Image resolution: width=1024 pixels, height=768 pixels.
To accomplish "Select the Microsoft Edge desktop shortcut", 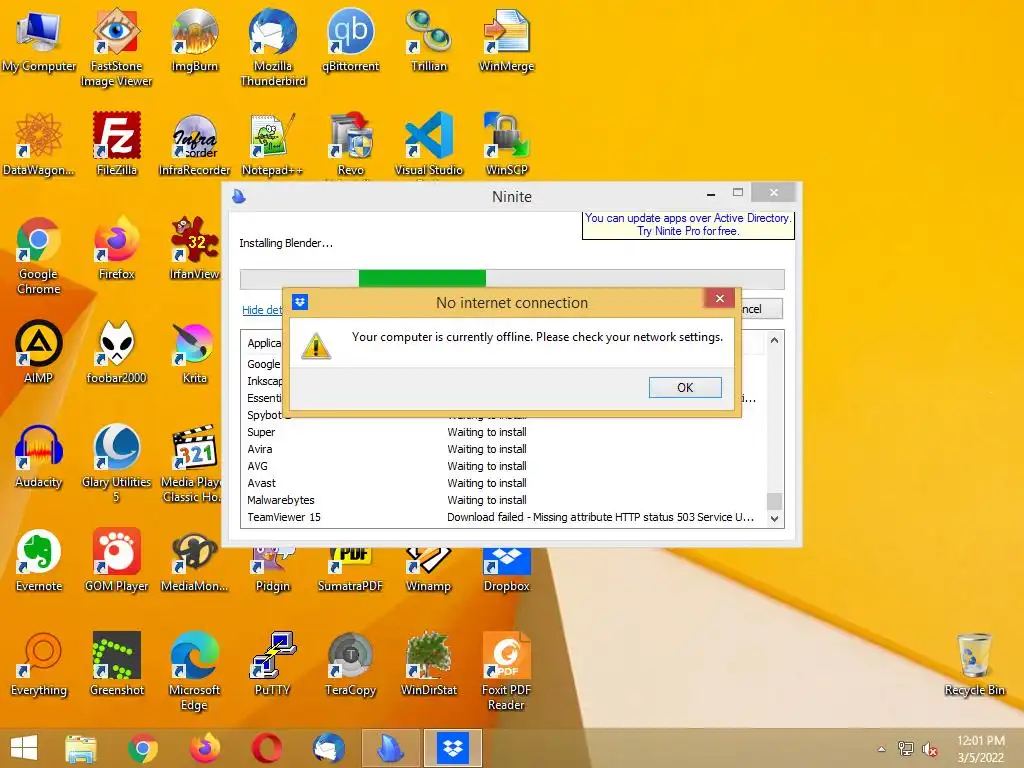I will pyautogui.click(x=195, y=671).
